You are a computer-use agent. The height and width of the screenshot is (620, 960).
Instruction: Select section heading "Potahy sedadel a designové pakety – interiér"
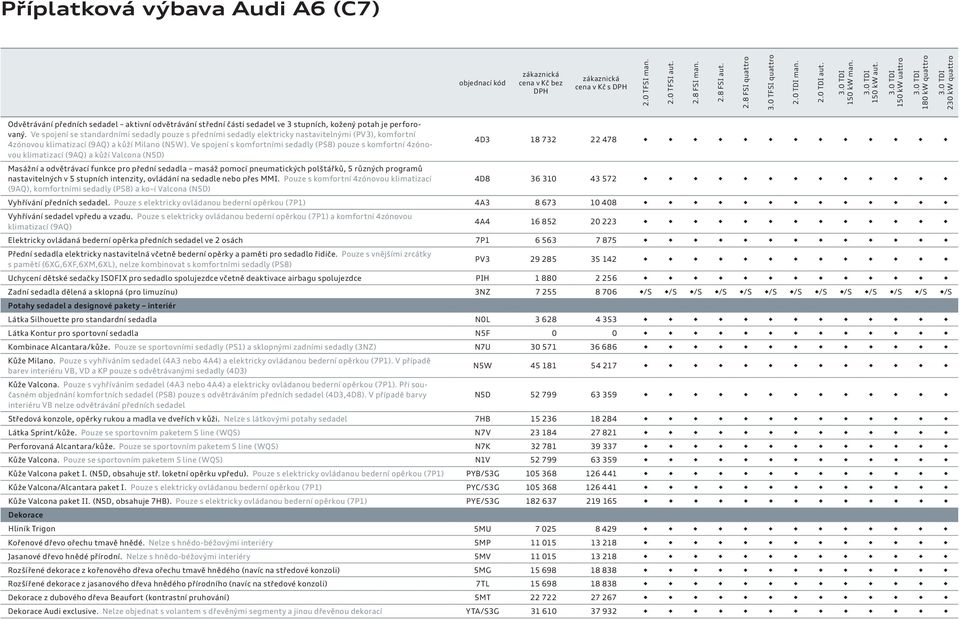92,305
